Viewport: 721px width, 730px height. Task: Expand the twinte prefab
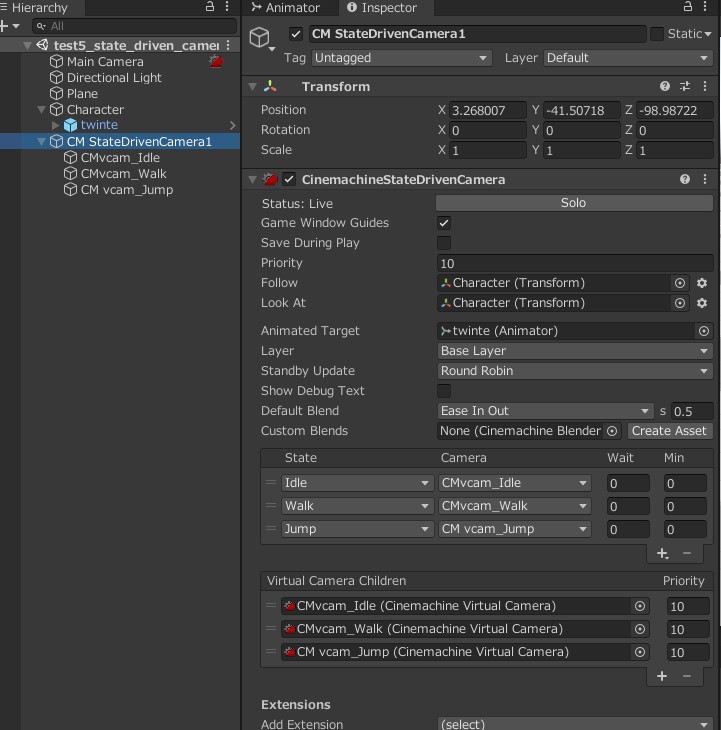55,125
